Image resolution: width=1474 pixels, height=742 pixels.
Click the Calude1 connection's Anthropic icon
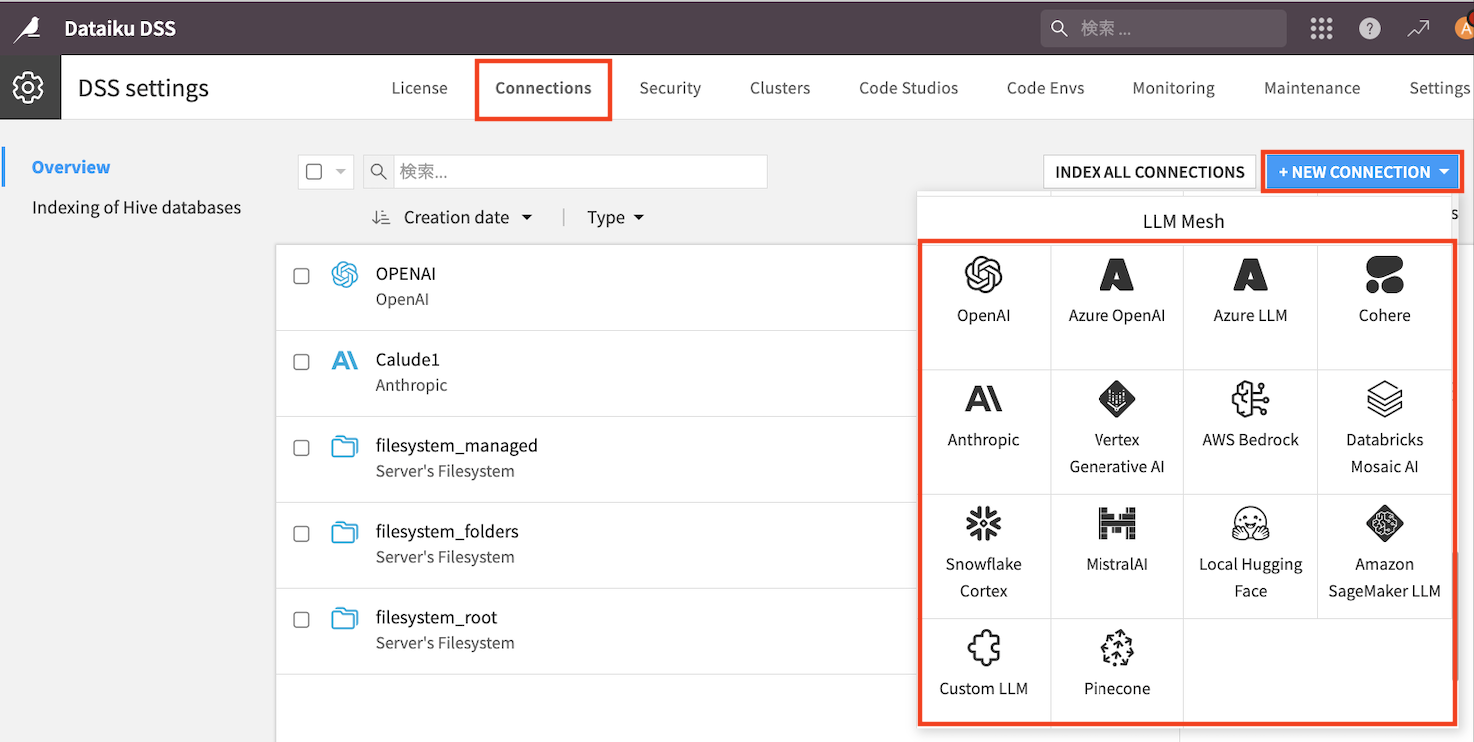tap(345, 361)
